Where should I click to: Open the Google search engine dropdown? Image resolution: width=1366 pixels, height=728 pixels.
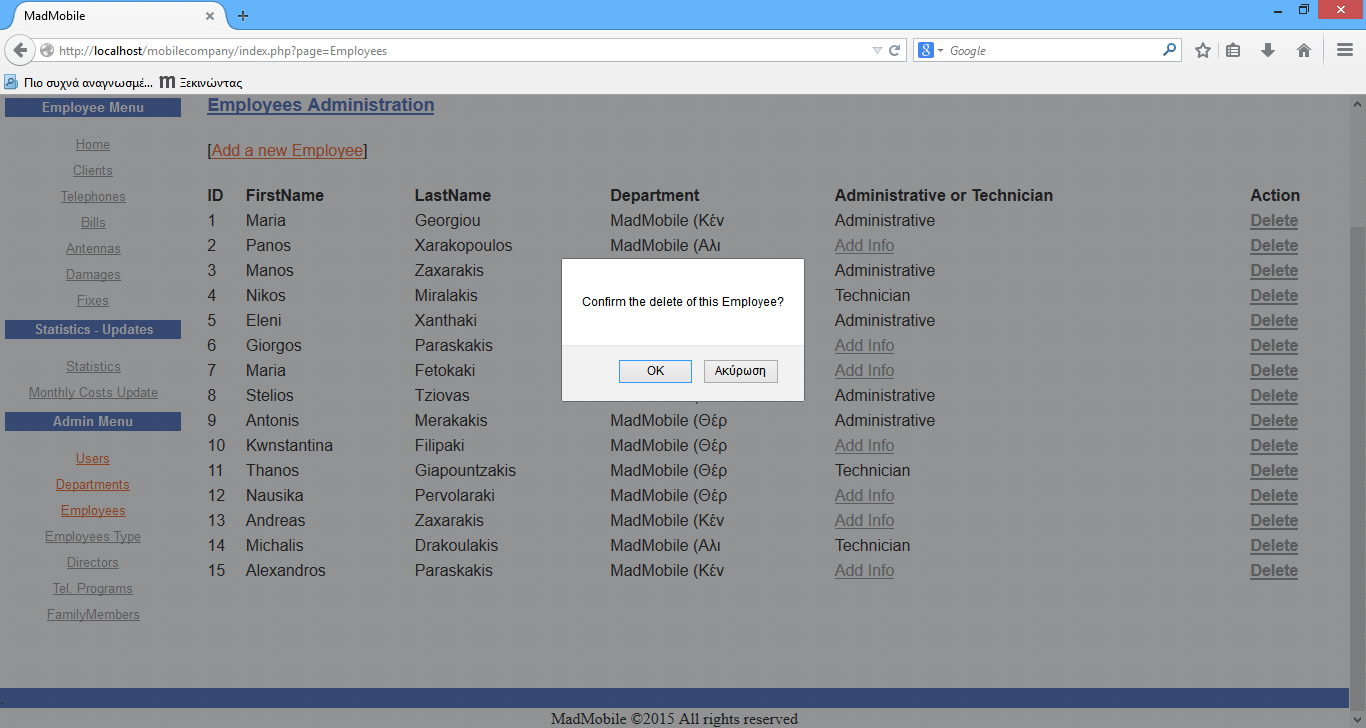coord(931,50)
